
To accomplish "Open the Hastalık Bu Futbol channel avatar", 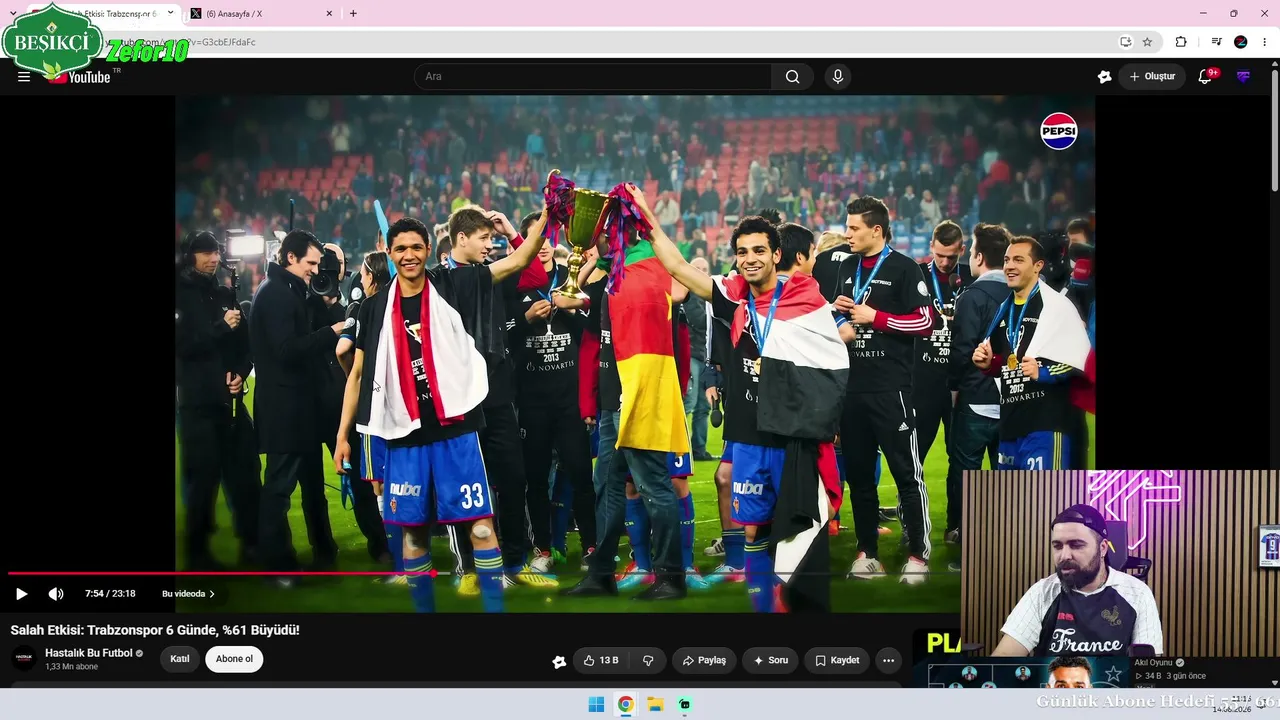I will coord(24,658).
